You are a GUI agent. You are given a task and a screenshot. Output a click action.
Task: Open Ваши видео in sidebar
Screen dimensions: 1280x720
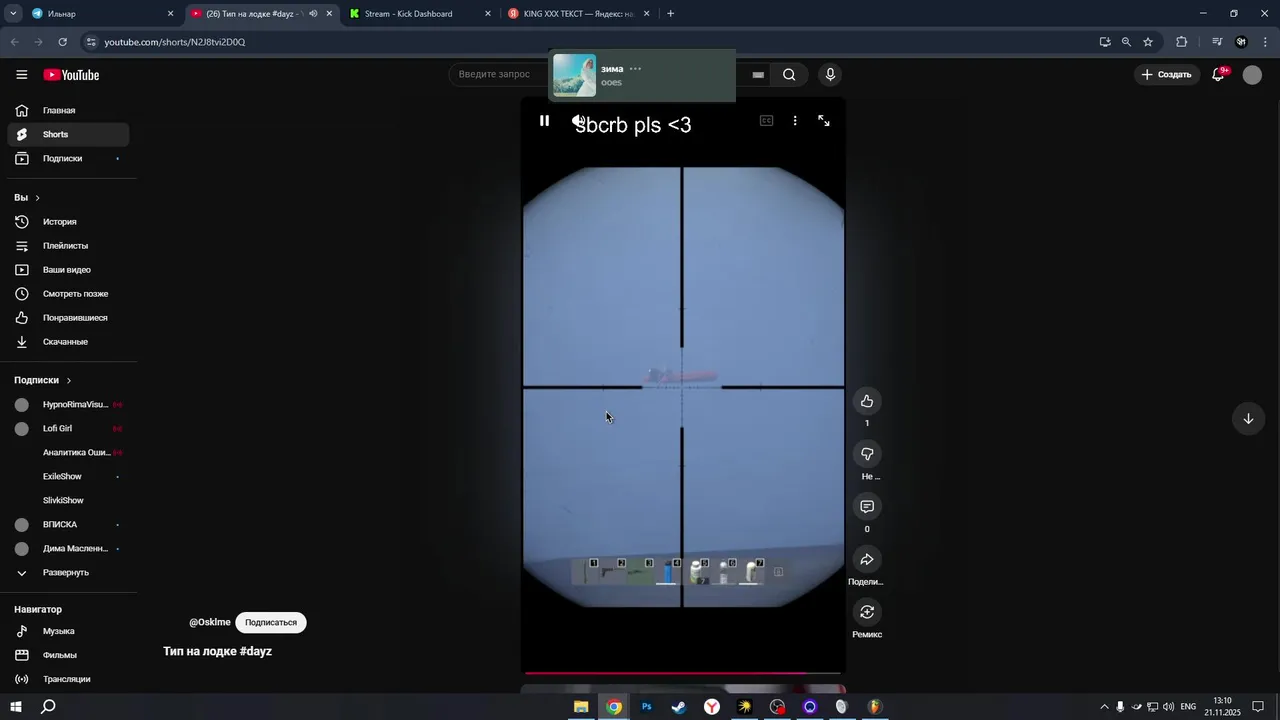pos(68,270)
